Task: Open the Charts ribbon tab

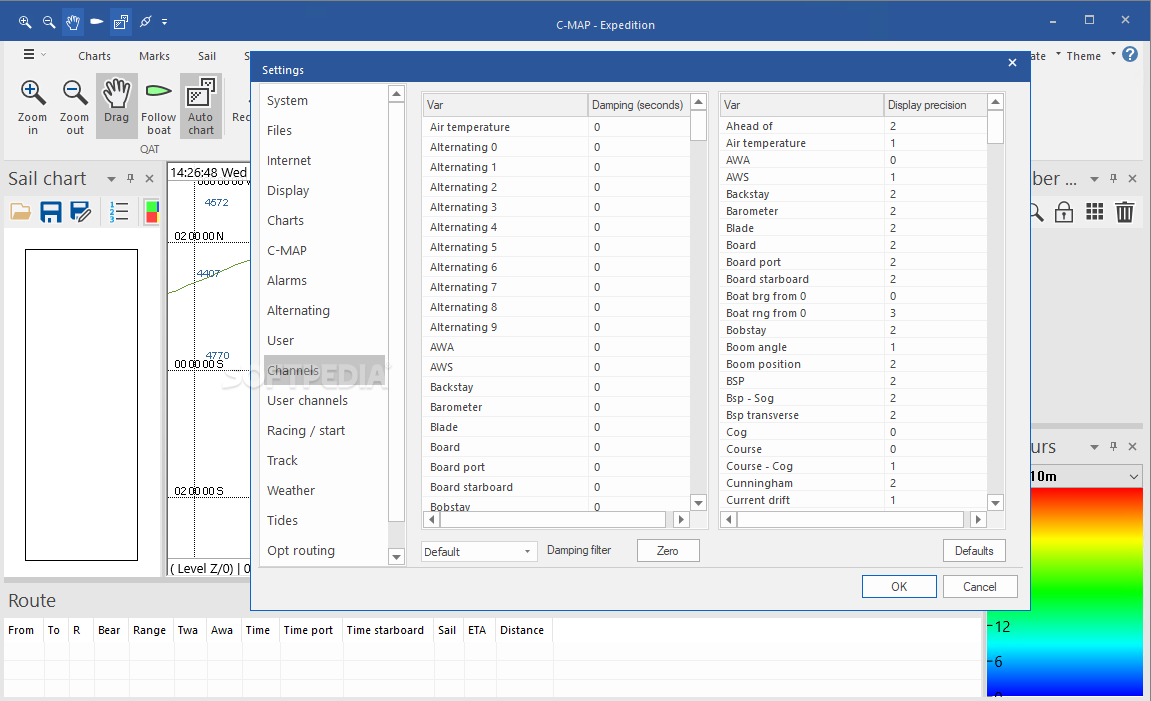Action: (x=95, y=56)
